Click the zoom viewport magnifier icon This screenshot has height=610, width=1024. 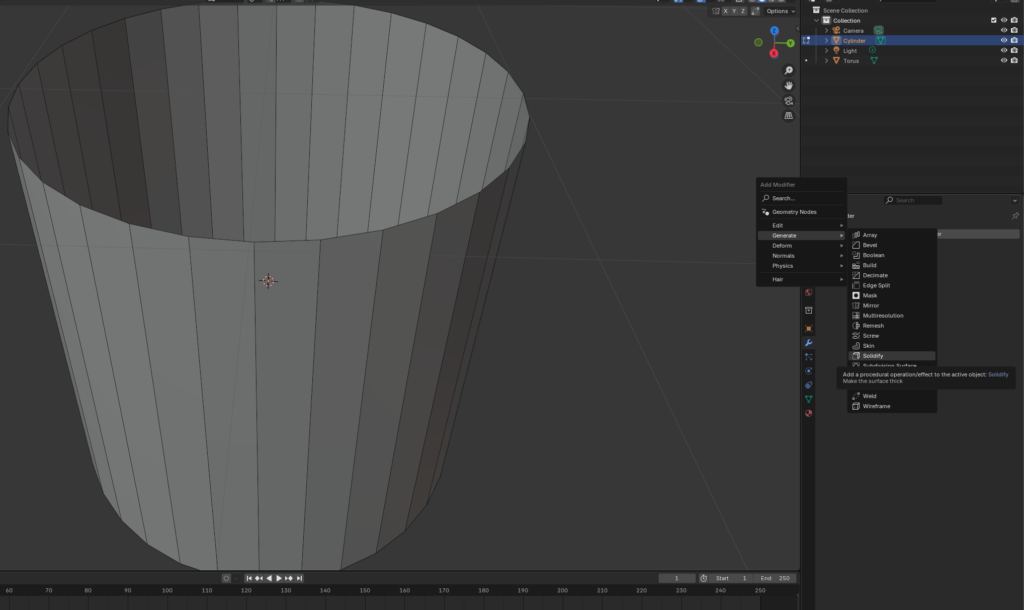[x=789, y=70]
